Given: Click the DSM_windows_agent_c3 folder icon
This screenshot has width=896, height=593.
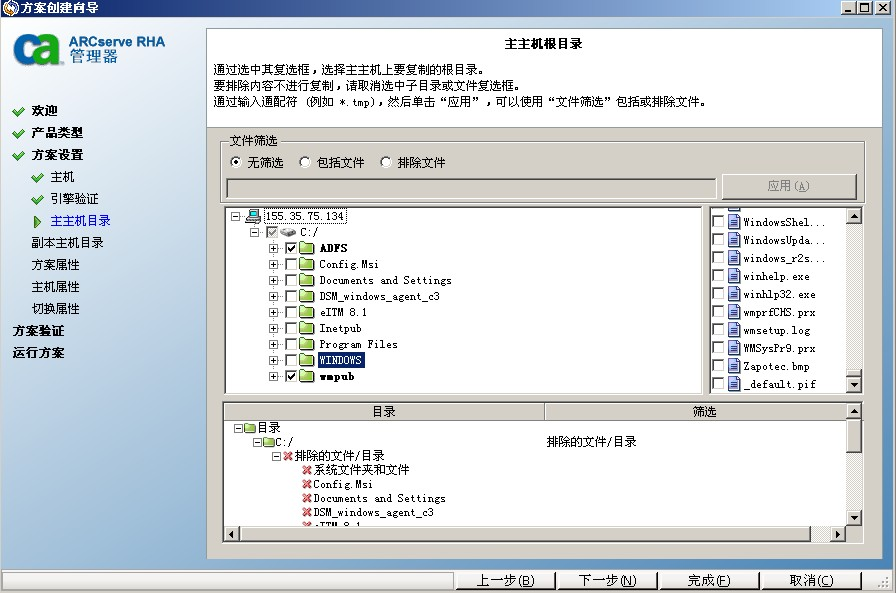Looking at the screenshot, I should tap(307, 296).
